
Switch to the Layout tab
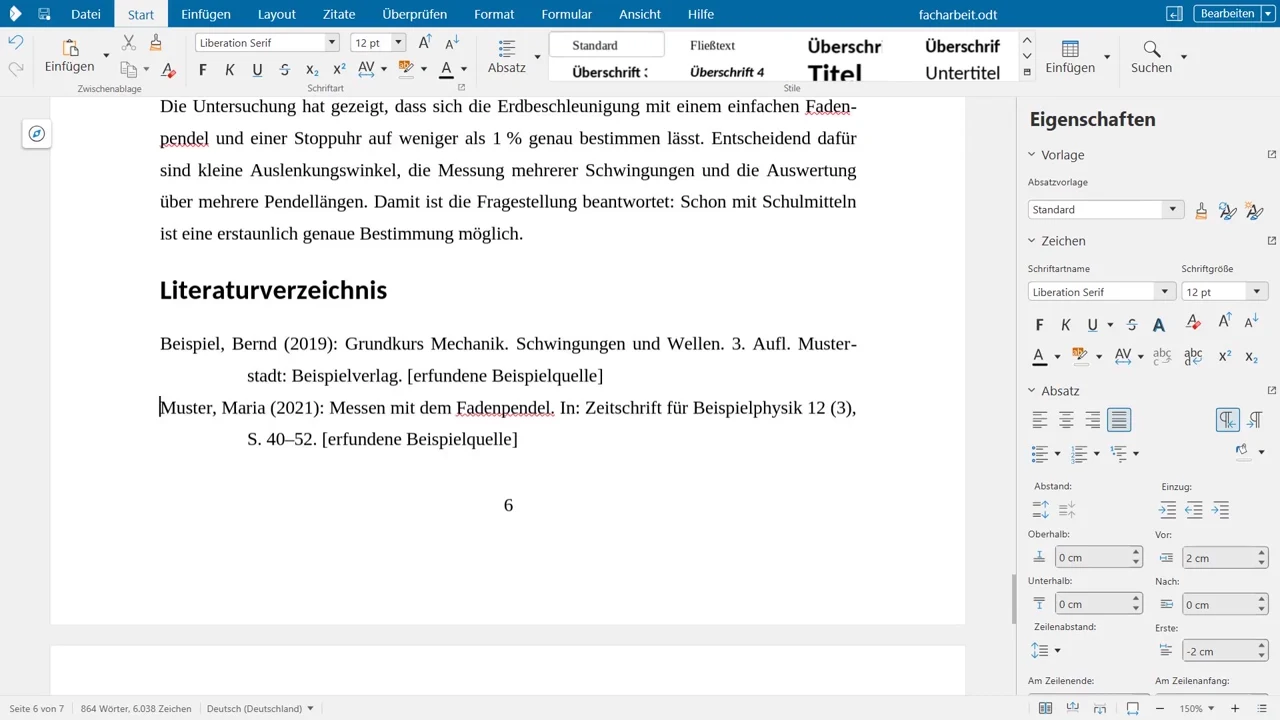click(x=277, y=14)
